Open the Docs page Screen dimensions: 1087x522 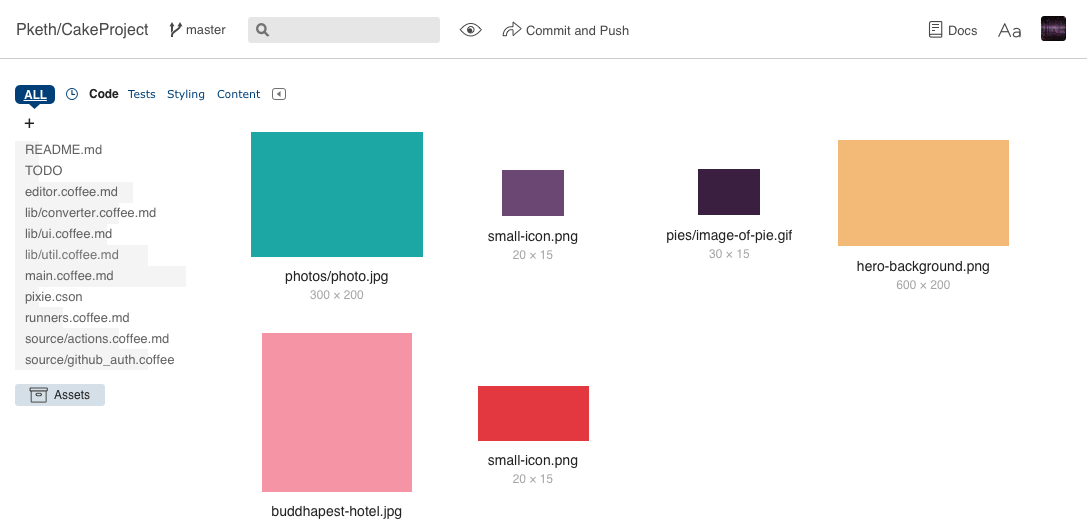click(x=952, y=30)
